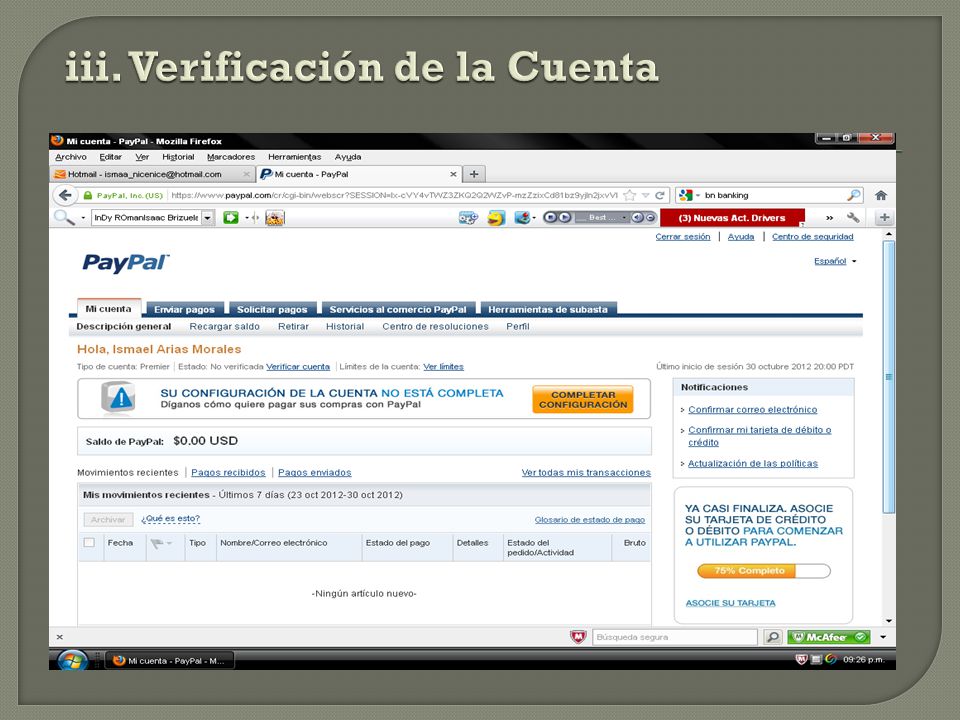
Task: Click the plus icon at the toolbar end
Action: click(885, 217)
